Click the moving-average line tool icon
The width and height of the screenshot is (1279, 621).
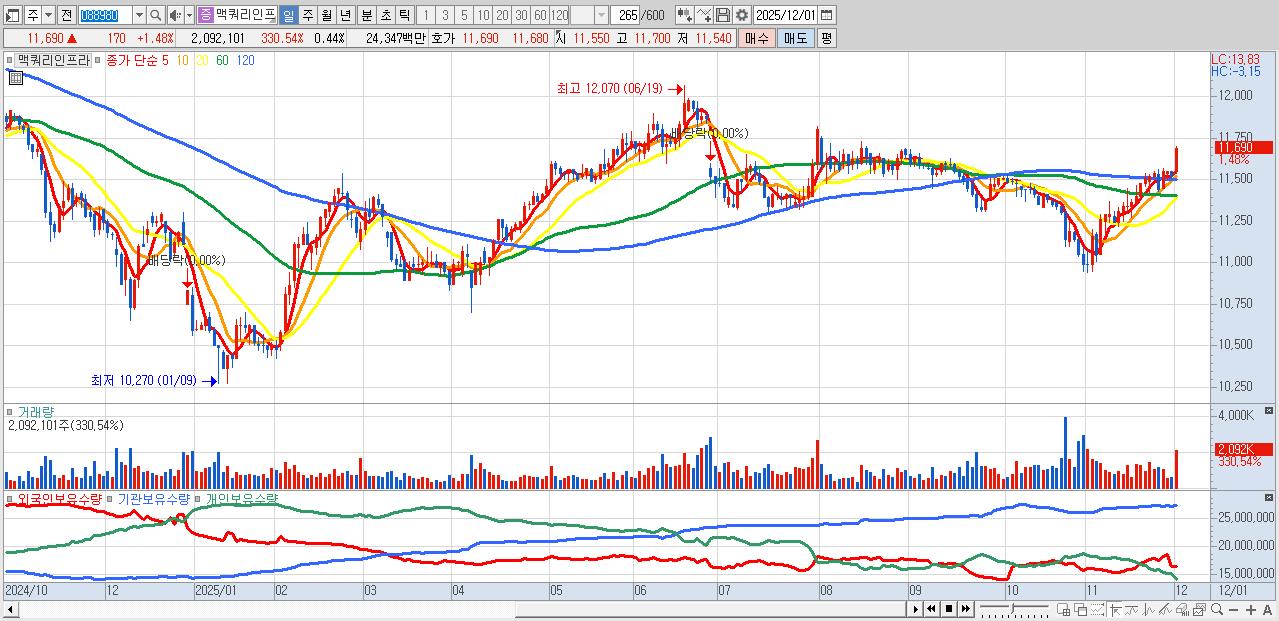click(1131, 609)
